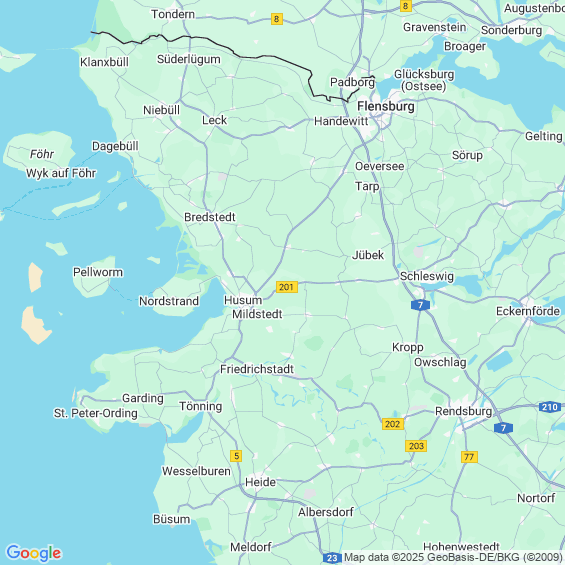Screen dimensions: 565x565
Task: Click the yellow 202 road shield
Action: click(x=393, y=424)
